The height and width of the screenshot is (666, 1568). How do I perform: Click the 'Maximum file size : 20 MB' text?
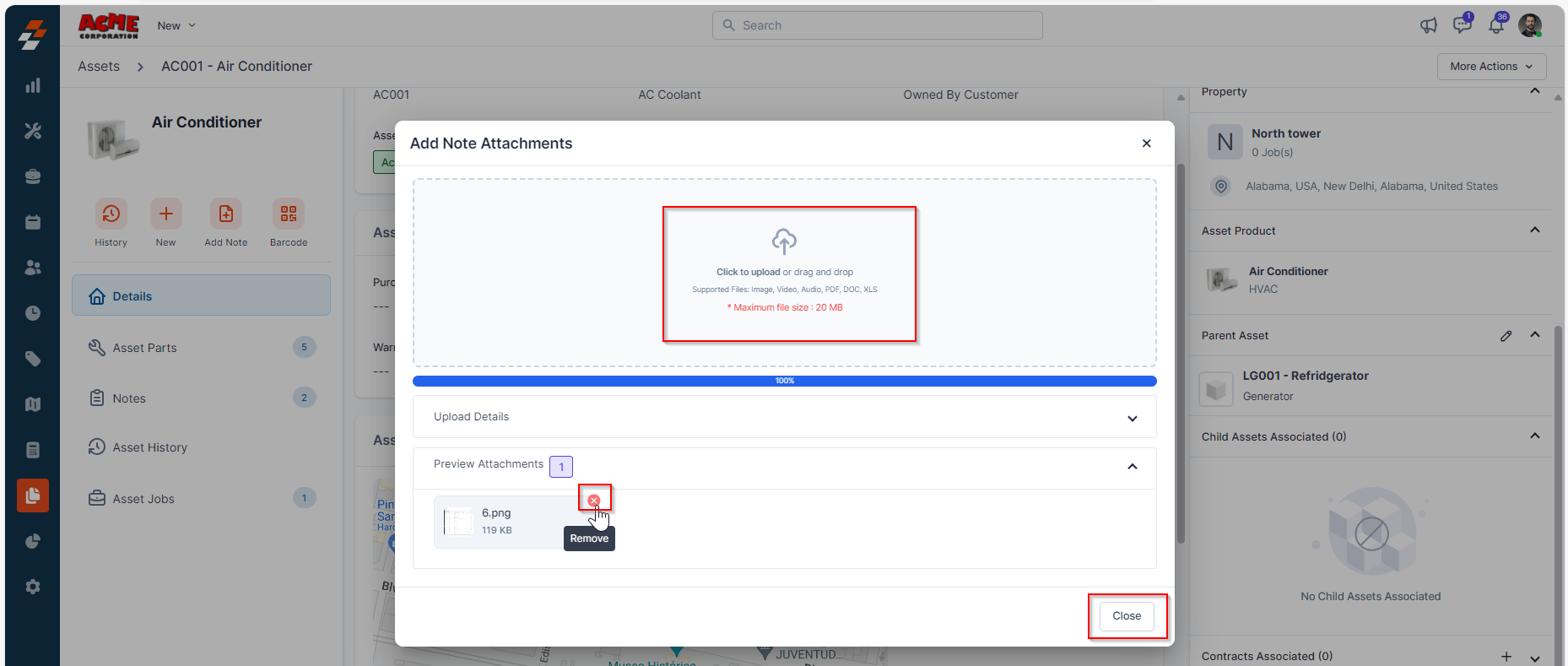pos(785,307)
